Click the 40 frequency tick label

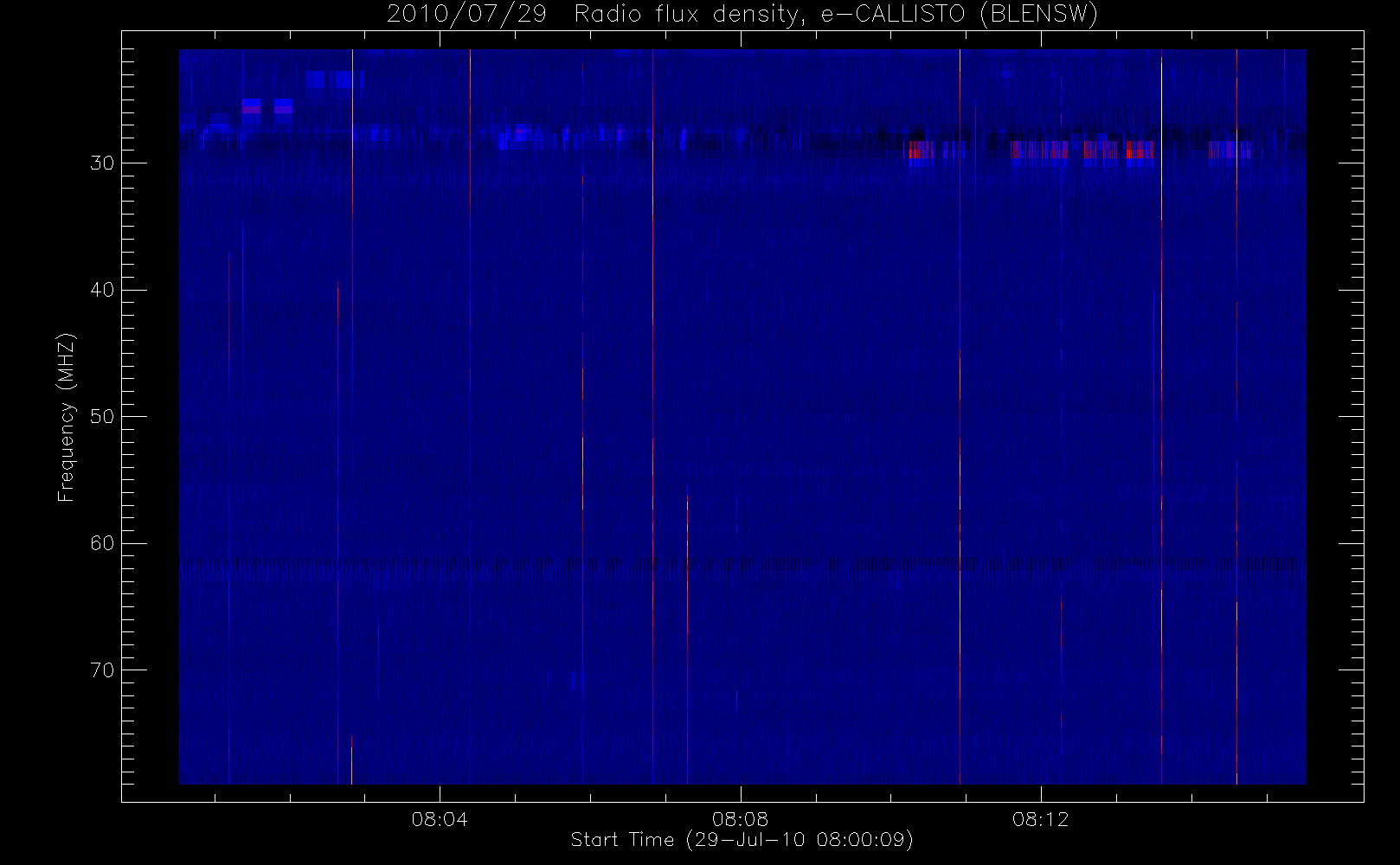click(101, 290)
